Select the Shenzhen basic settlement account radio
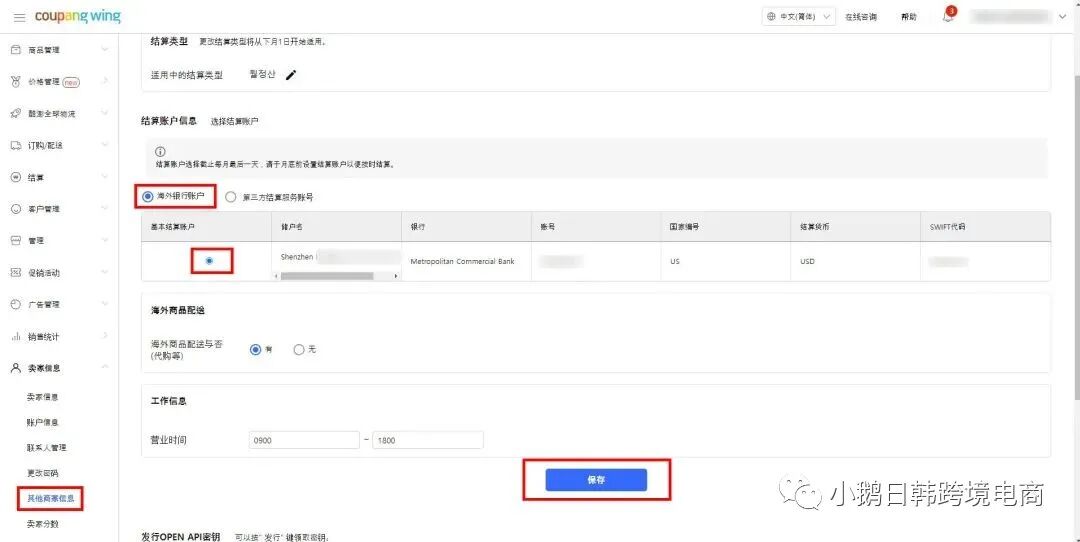 209,261
